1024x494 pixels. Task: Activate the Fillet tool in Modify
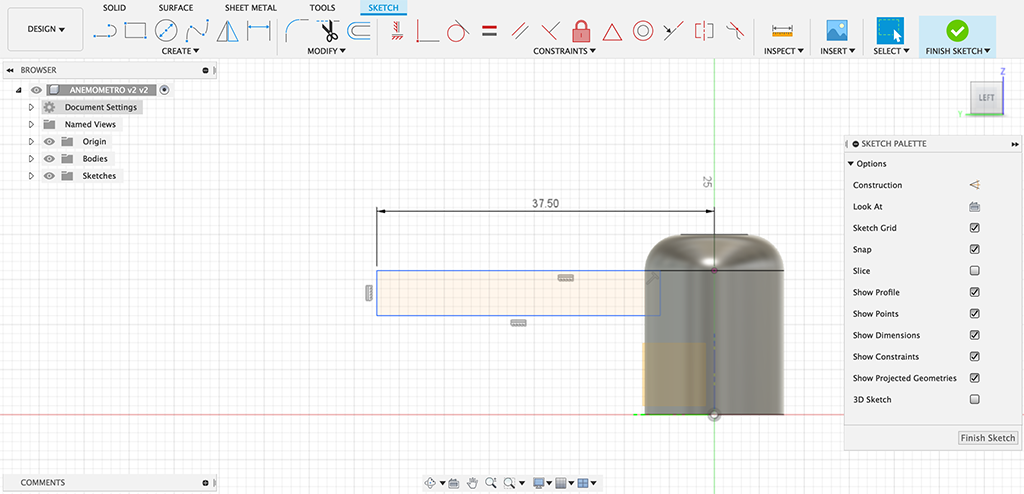(296, 31)
